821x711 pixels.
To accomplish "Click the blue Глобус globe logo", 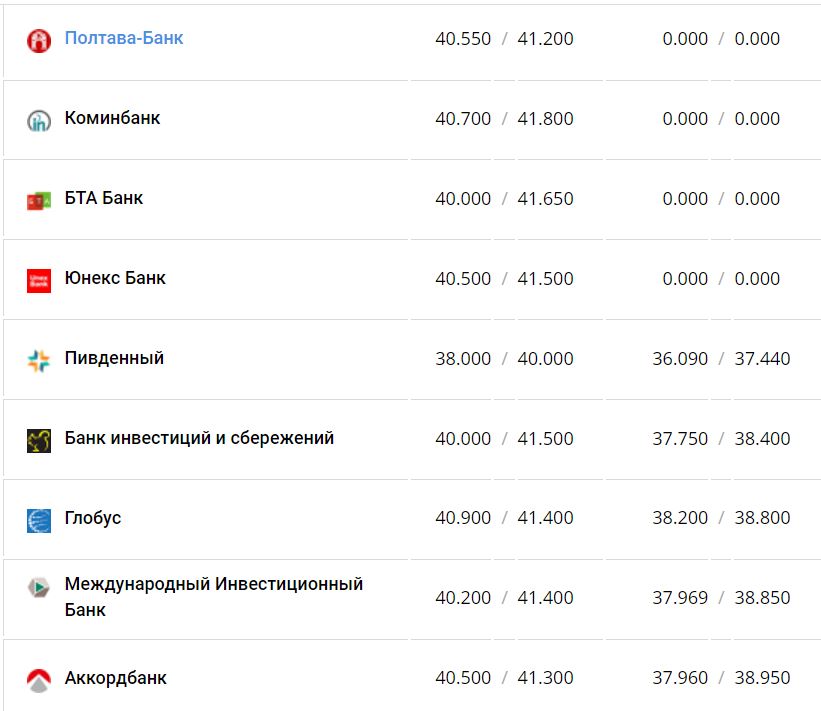I will click(39, 517).
